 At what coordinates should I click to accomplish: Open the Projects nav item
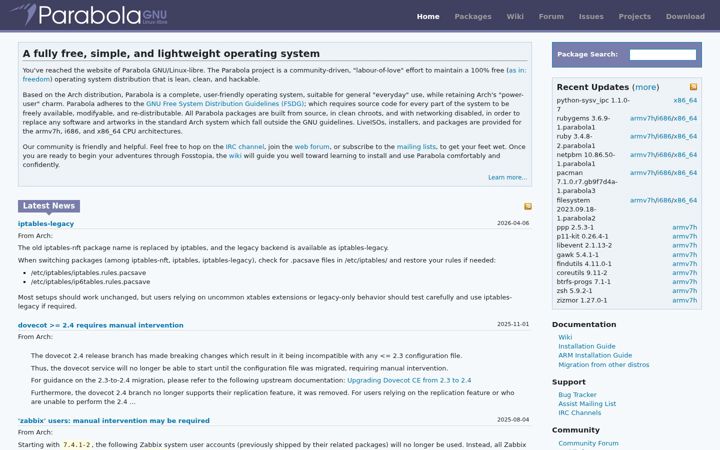(x=635, y=17)
